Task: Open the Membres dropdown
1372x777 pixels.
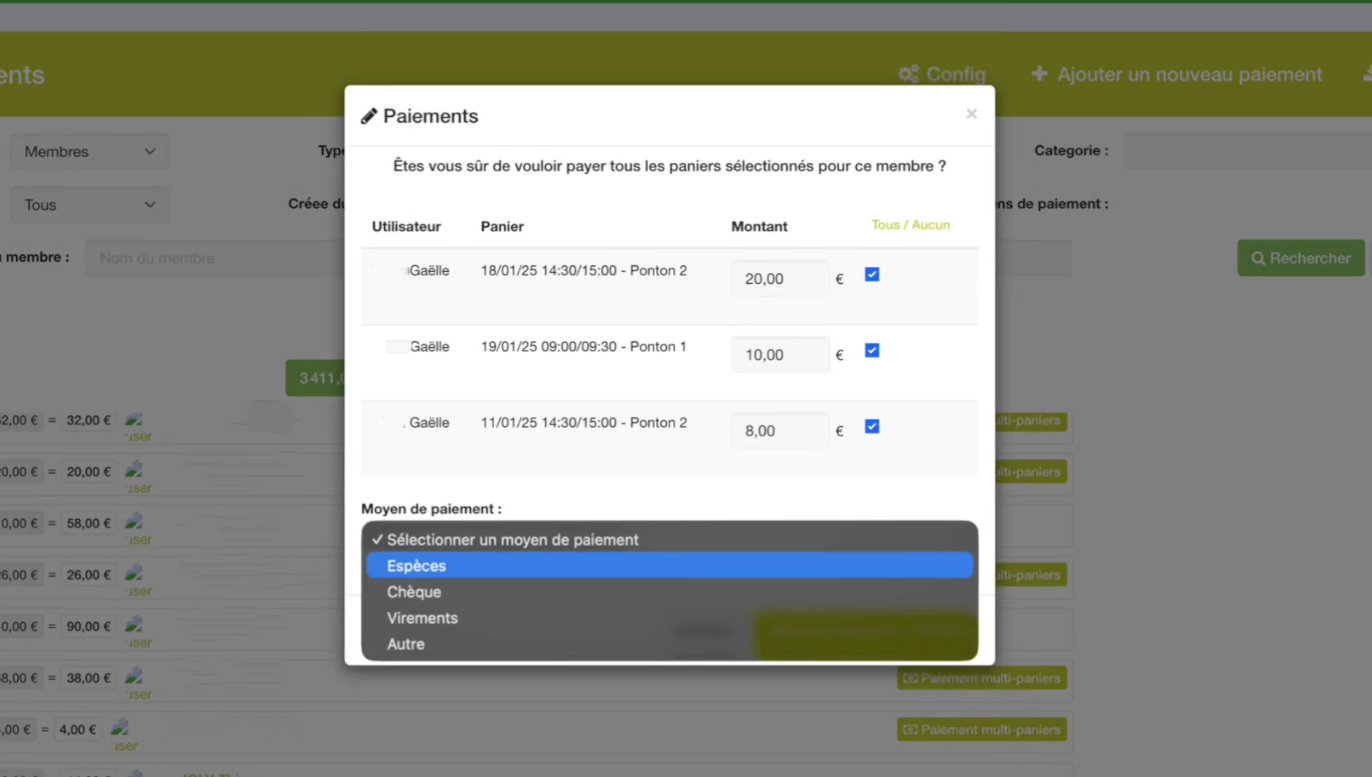Action: (89, 152)
